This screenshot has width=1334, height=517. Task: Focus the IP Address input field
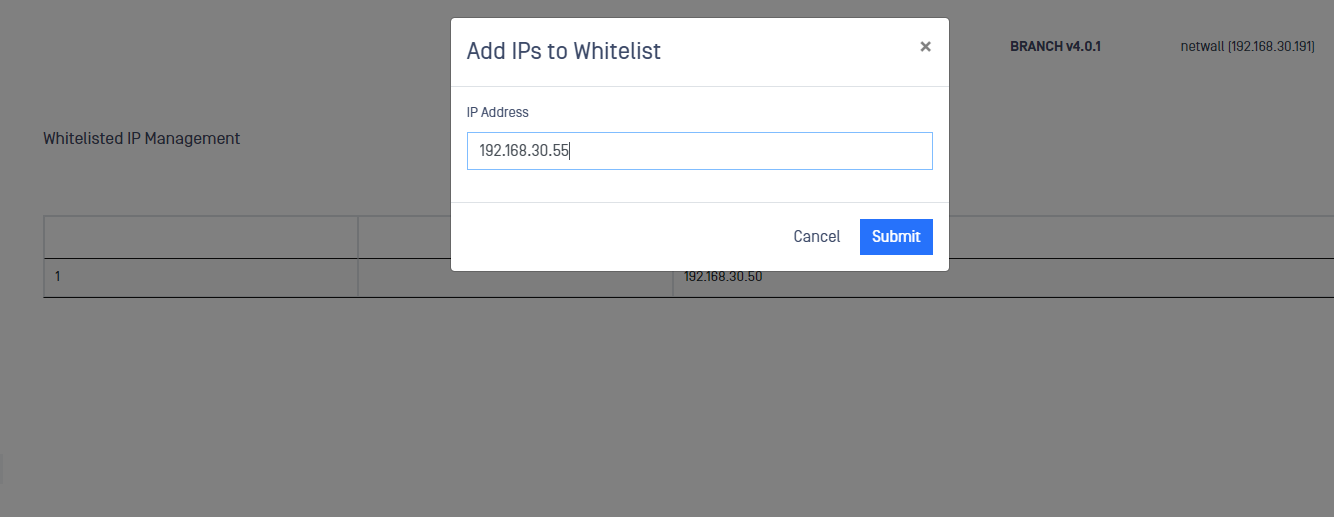700,151
